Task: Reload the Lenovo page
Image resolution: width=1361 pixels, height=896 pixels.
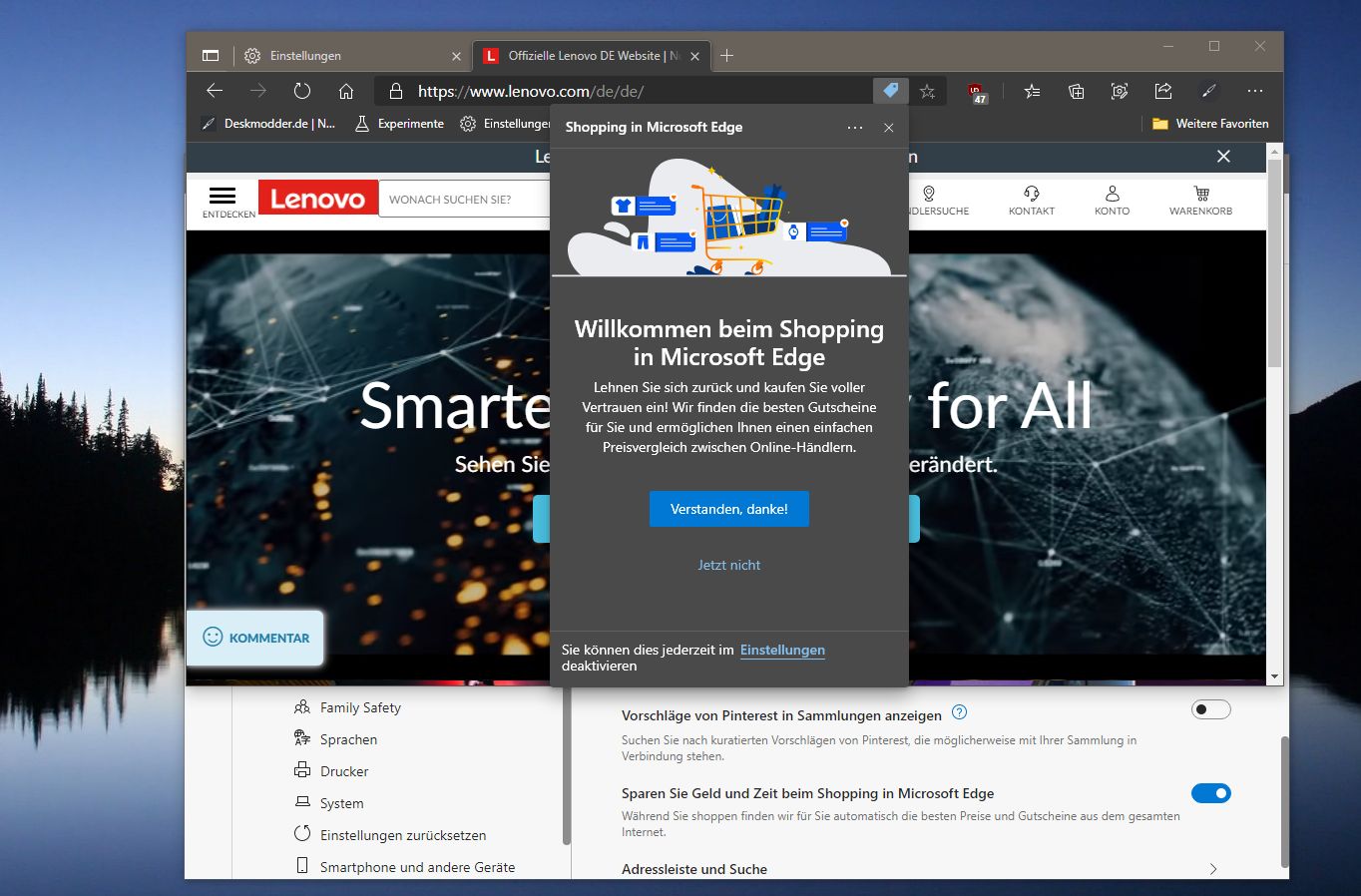Action: [x=302, y=91]
